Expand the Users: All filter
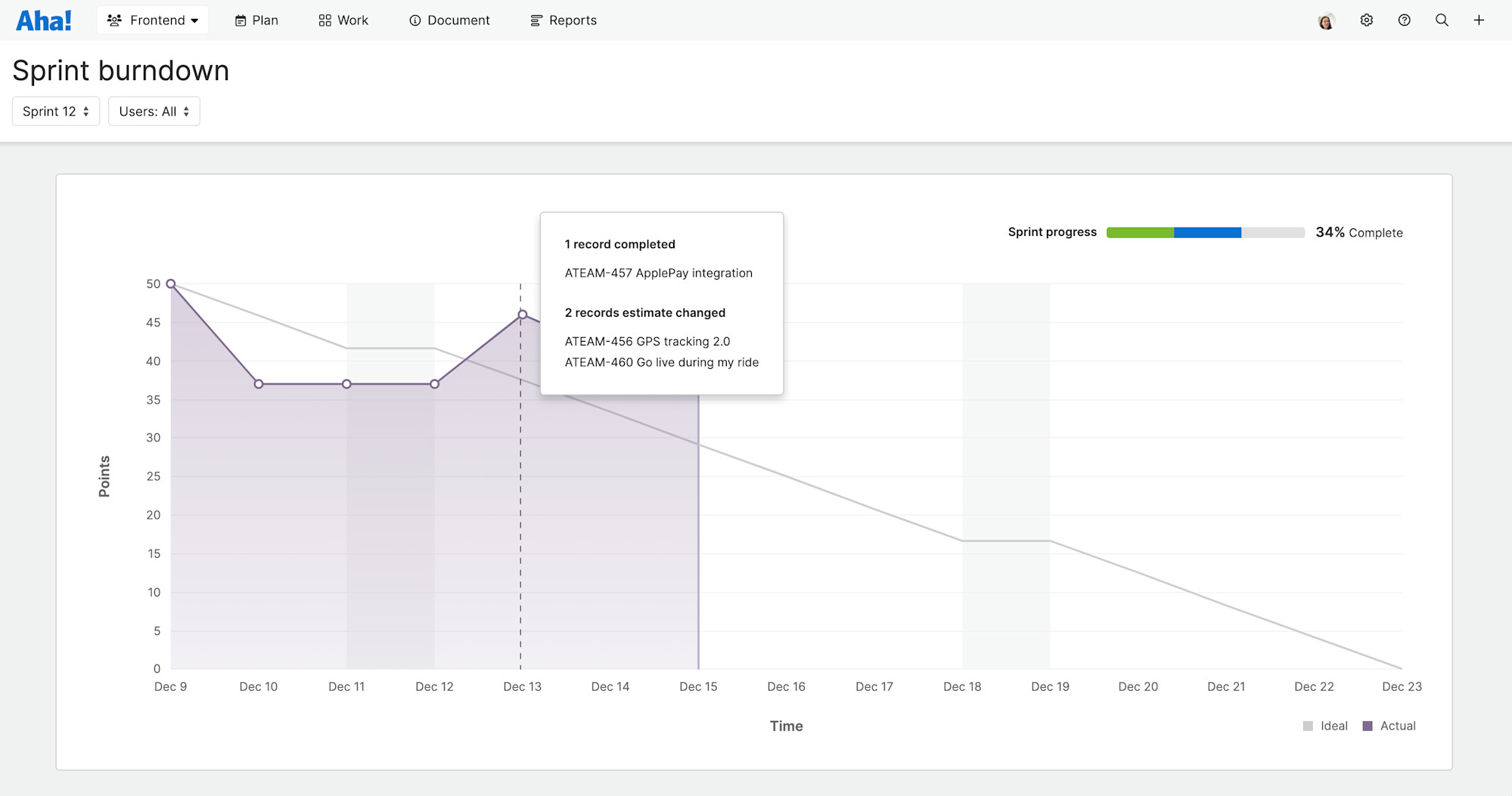 point(154,110)
